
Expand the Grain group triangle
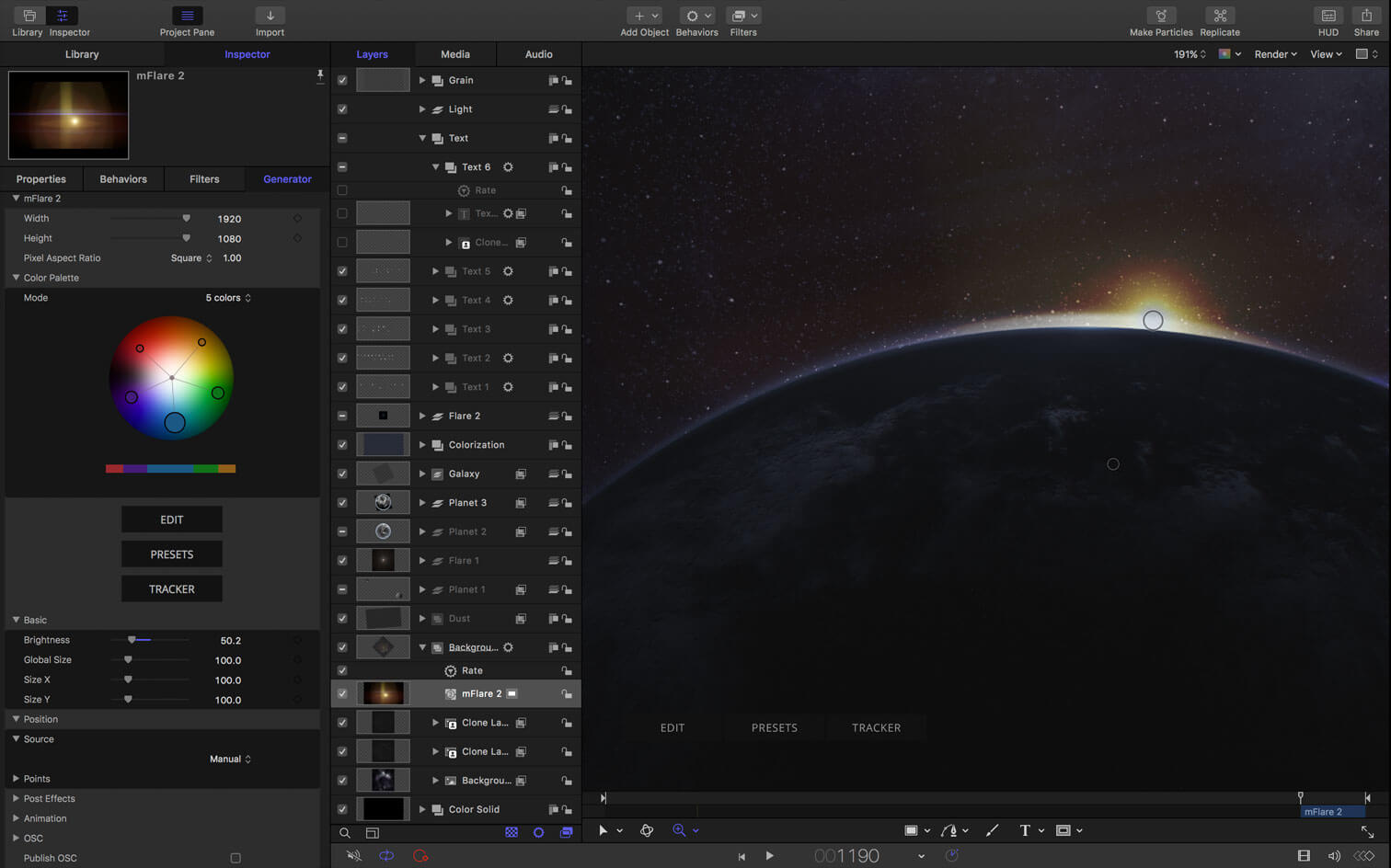(422, 80)
